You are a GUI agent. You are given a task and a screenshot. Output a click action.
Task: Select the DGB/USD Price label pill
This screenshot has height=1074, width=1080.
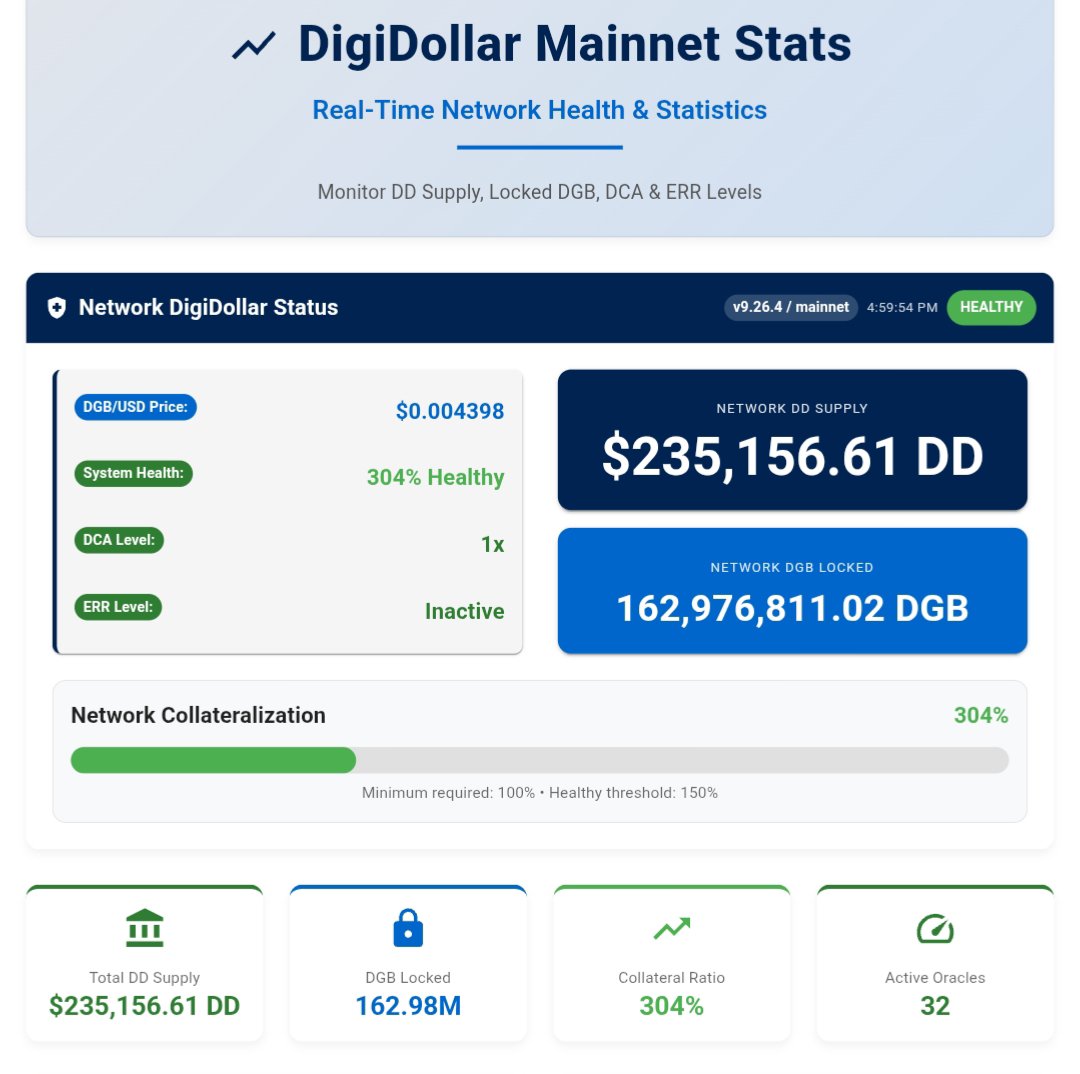[x=136, y=407]
